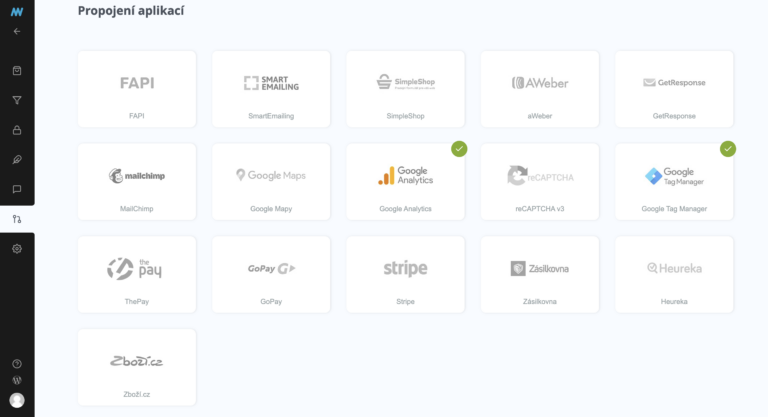
Task: Click the user avatar at sidebar bottom
Action: click(17, 401)
